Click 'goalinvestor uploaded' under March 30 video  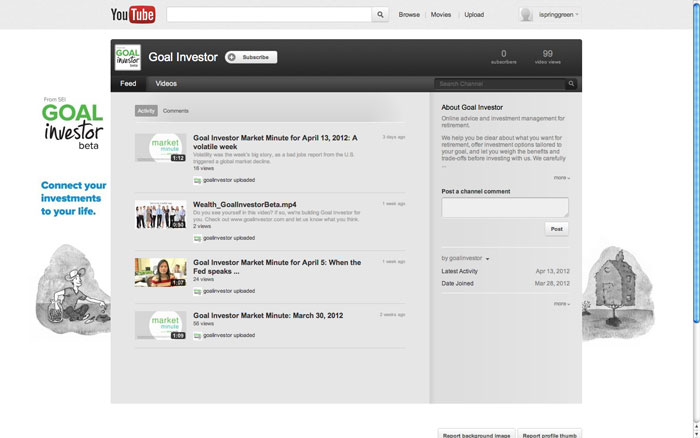229,336
